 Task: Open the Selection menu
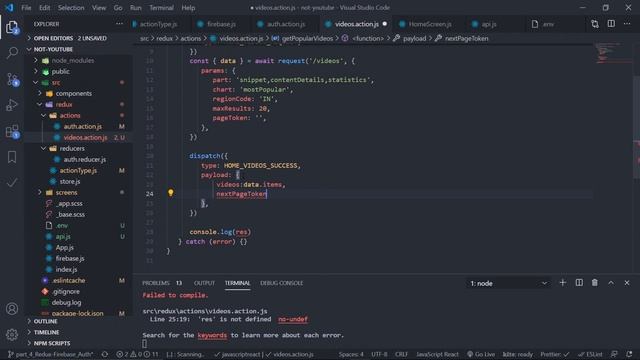point(71,8)
